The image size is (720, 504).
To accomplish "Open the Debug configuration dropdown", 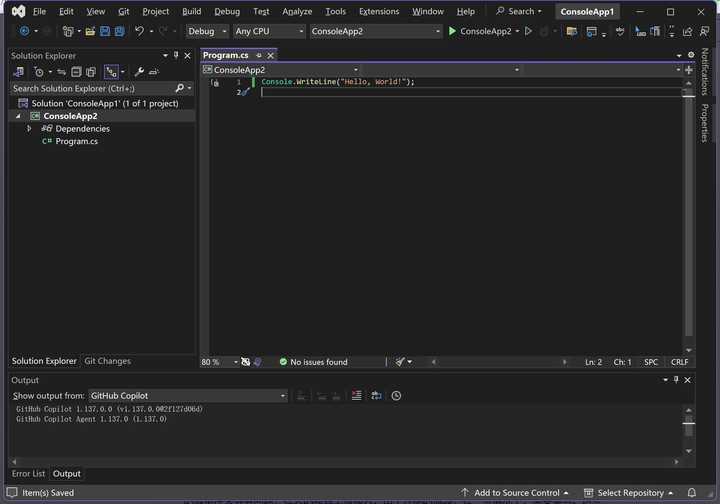I will (x=207, y=31).
